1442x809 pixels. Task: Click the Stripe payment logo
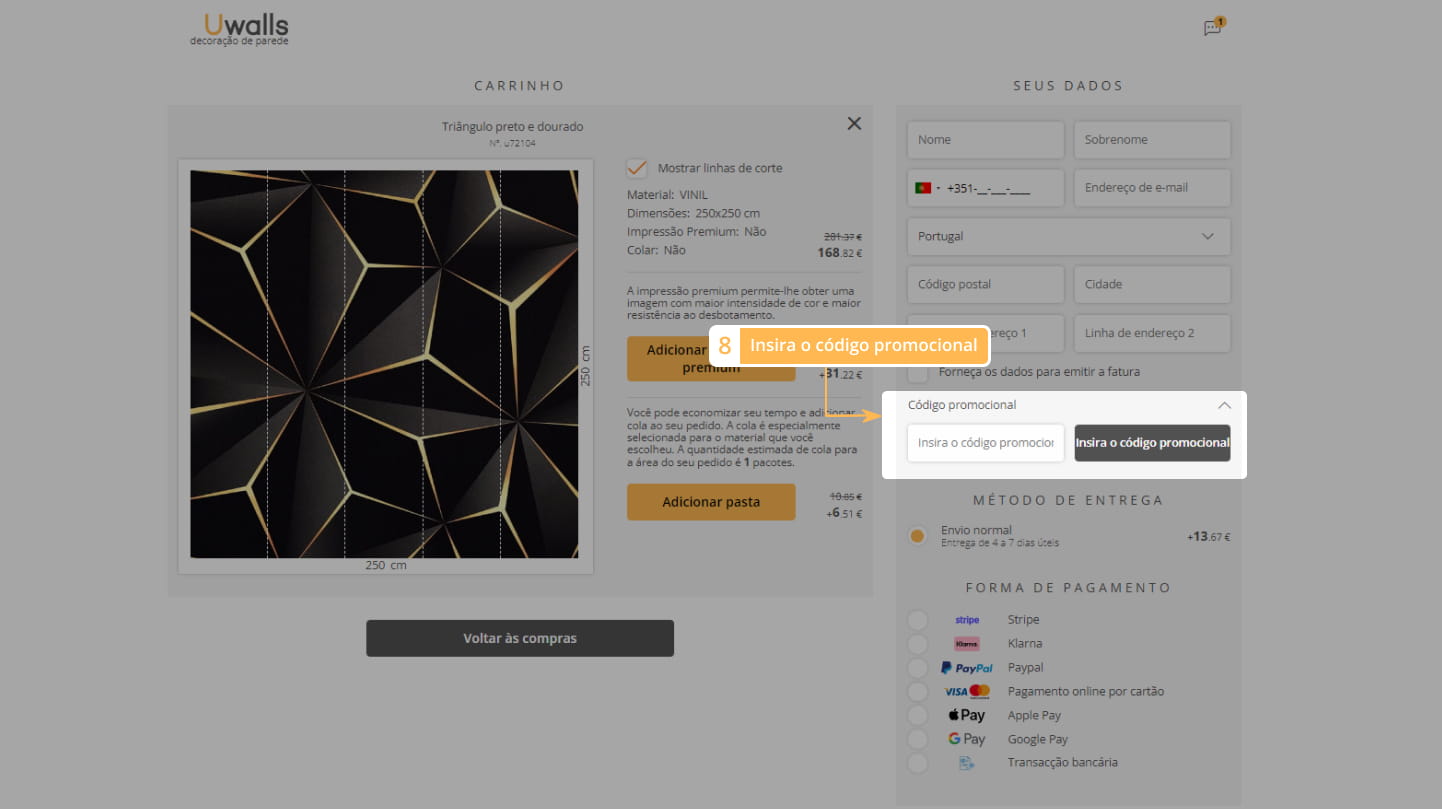pos(967,620)
